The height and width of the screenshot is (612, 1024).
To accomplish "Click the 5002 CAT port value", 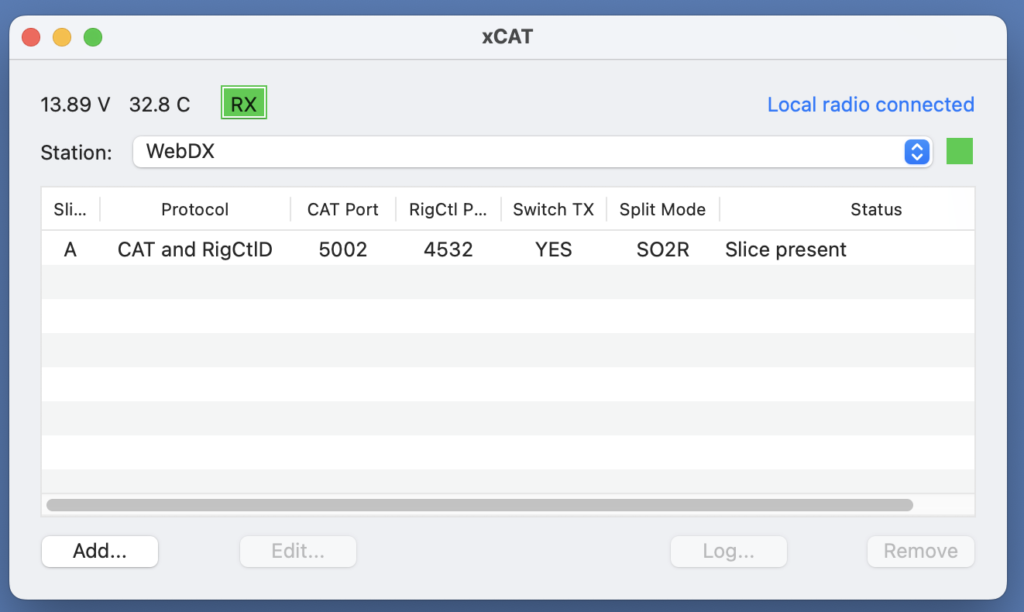I will (343, 250).
